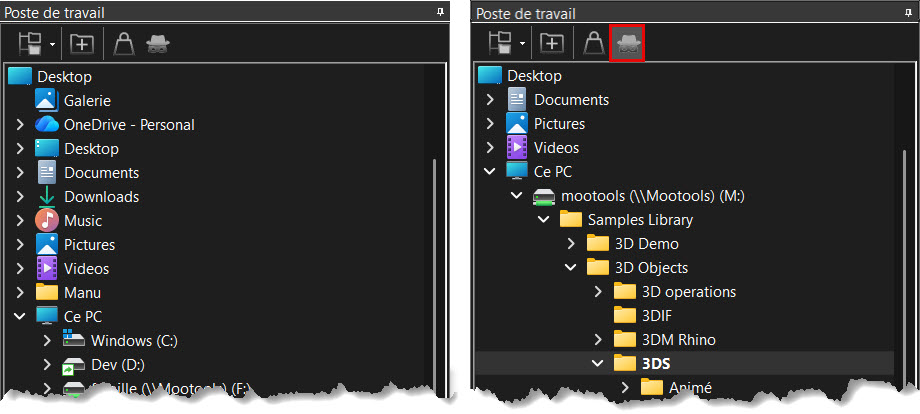Click the Dev (D:) drive icon

[x=74, y=365]
